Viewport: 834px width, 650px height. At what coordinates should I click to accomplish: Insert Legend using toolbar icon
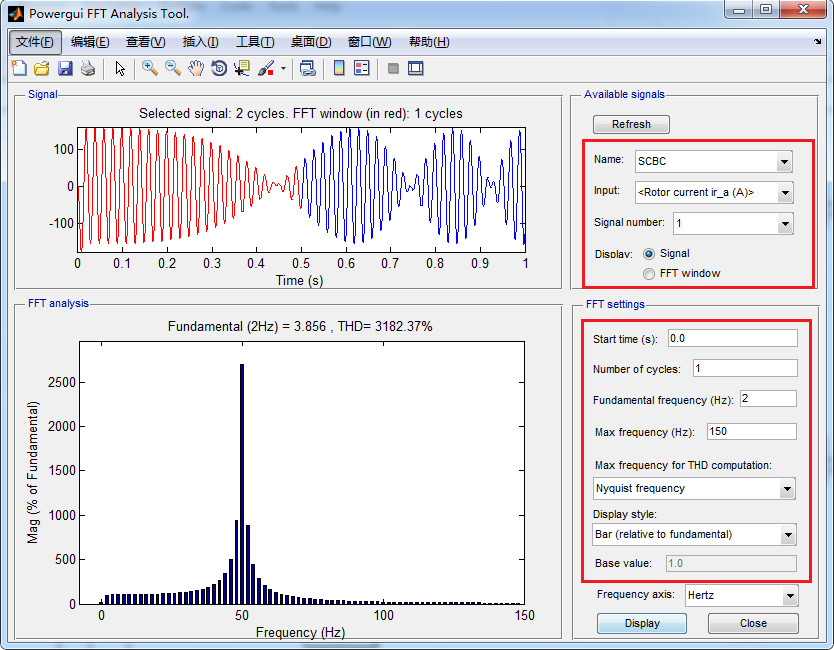pyautogui.click(x=362, y=68)
